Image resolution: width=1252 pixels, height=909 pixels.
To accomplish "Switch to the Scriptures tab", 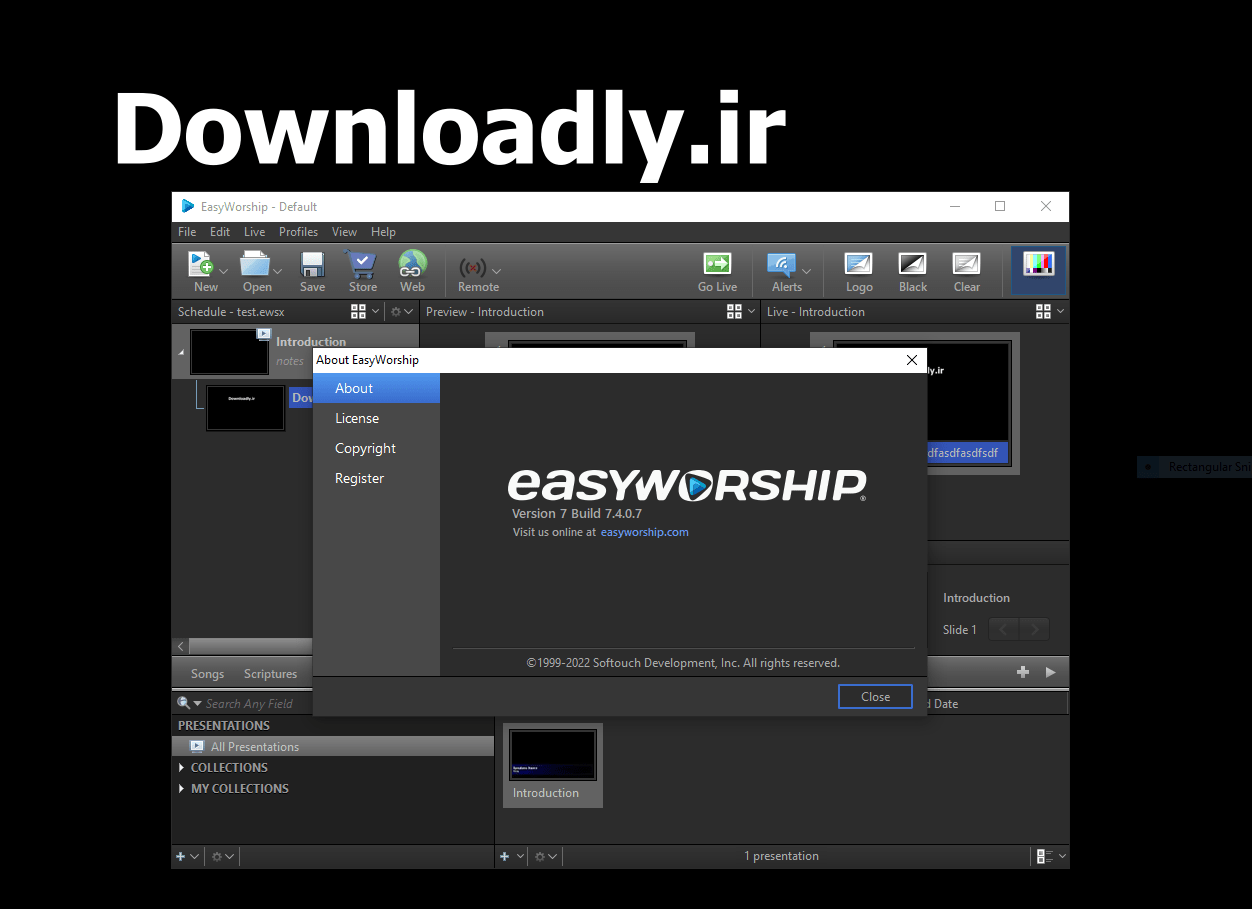I will 270,674.
